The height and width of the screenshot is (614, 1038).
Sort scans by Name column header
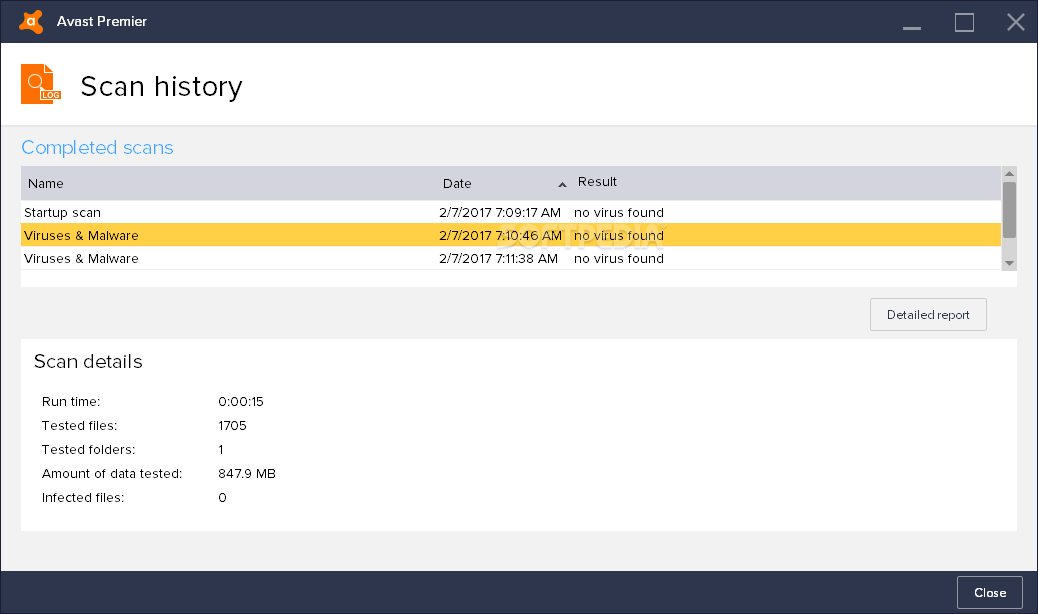[x=46, y=183]
